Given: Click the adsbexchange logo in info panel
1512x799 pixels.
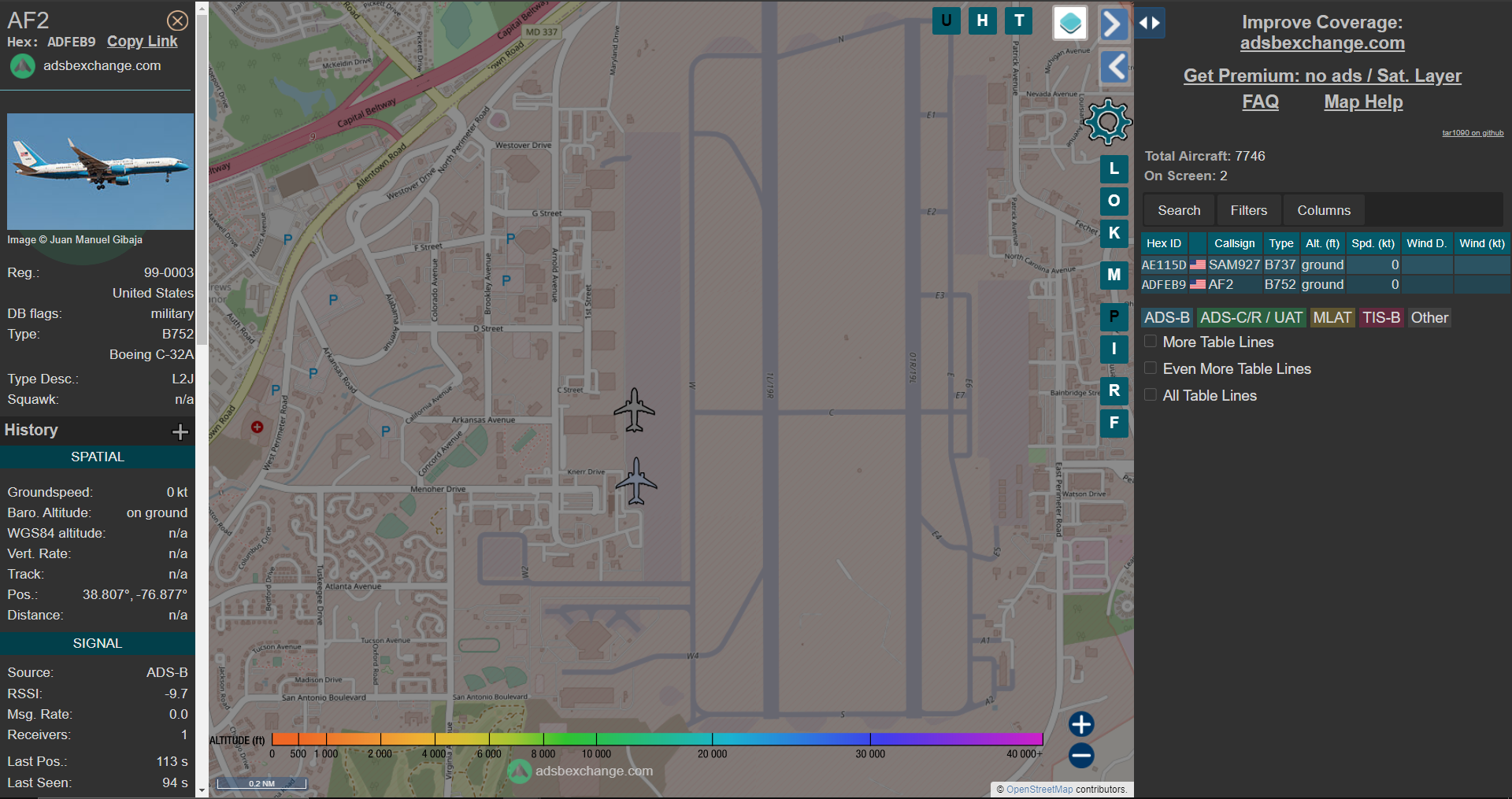Looking at the screenshot, I should coord(23,66).
